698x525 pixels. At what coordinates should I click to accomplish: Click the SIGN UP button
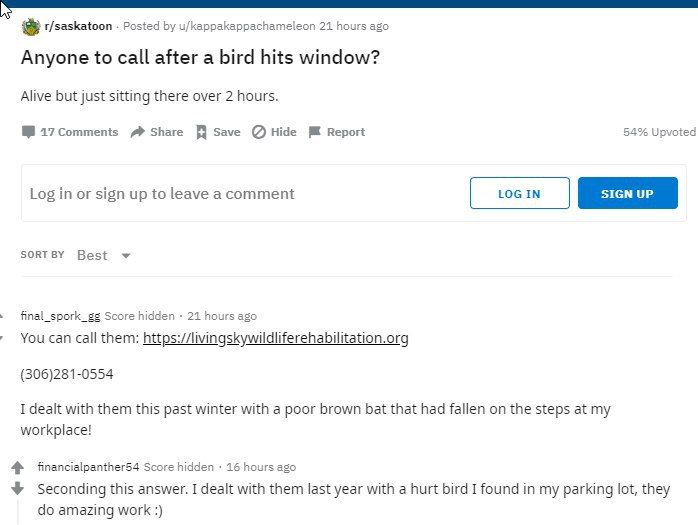tap(628, 193)
